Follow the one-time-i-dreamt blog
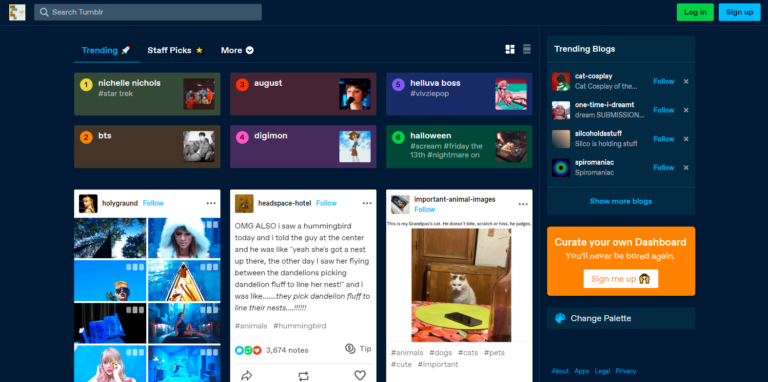This screenshot has height=382, width=768. (x=664, y=110)
